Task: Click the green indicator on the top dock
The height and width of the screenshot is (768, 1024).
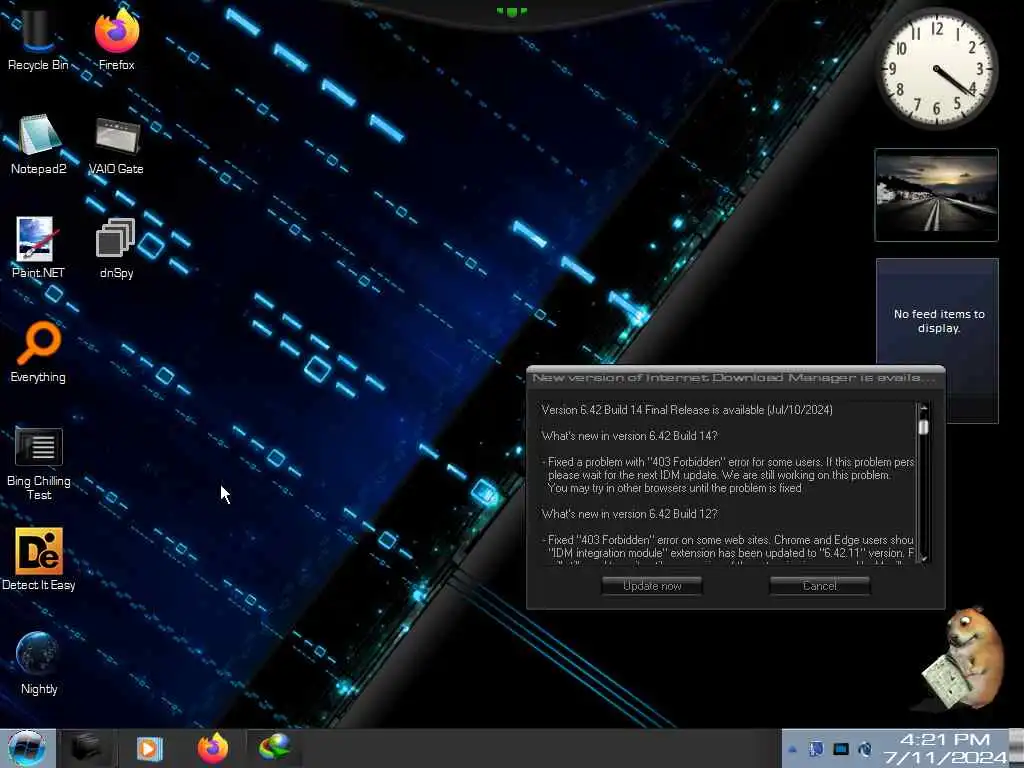Action: point(511,11)
